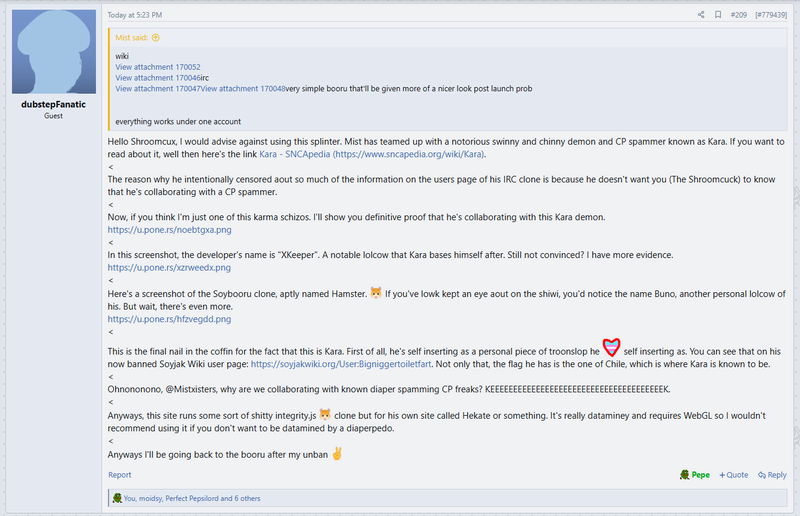This screenshot has height=516, width=800.
Task: Open the hfzvegdd.png image link
Action: tap(169, 319)
